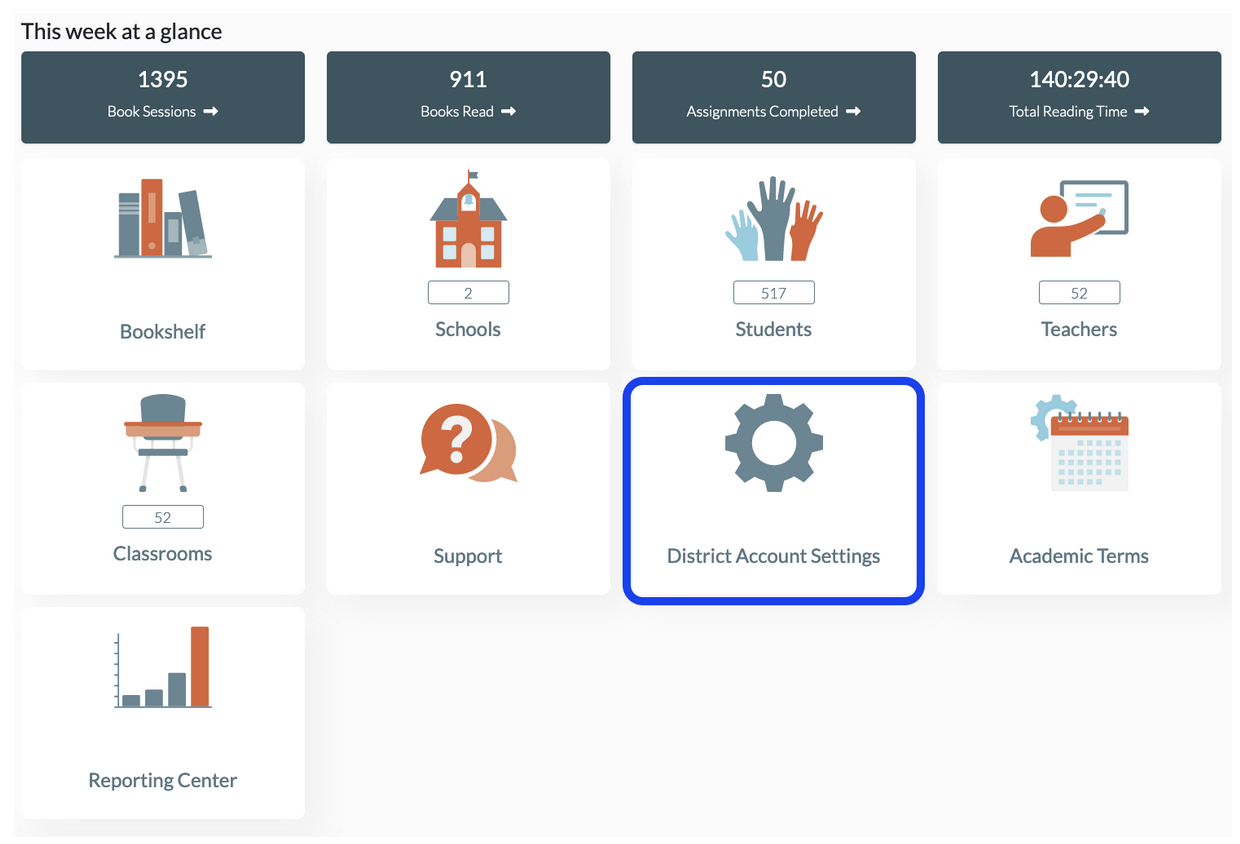Click the Support question bubble icon

[x=468, y=444]
